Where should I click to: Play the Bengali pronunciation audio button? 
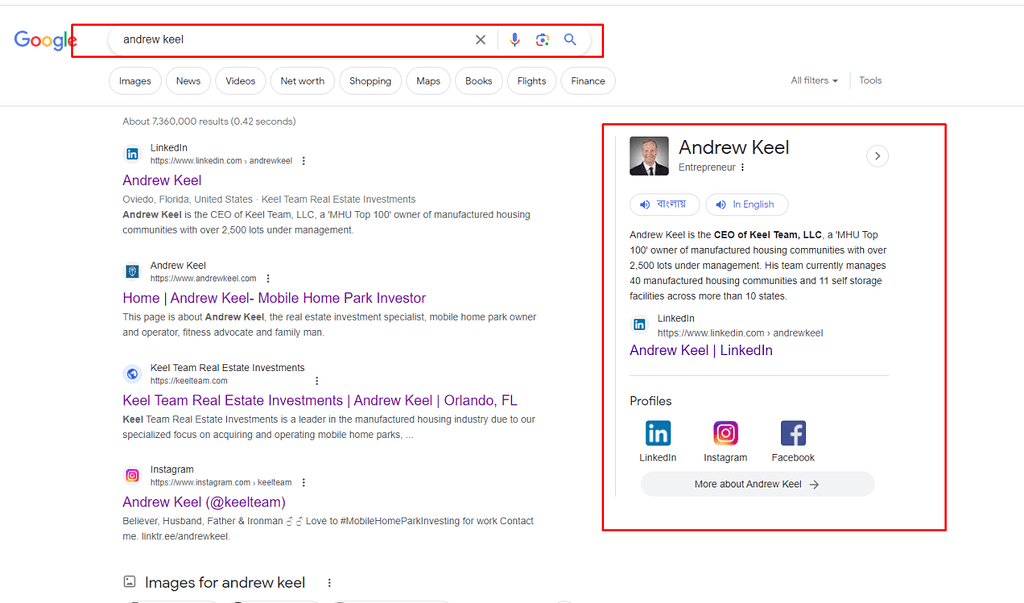point(664,204)
